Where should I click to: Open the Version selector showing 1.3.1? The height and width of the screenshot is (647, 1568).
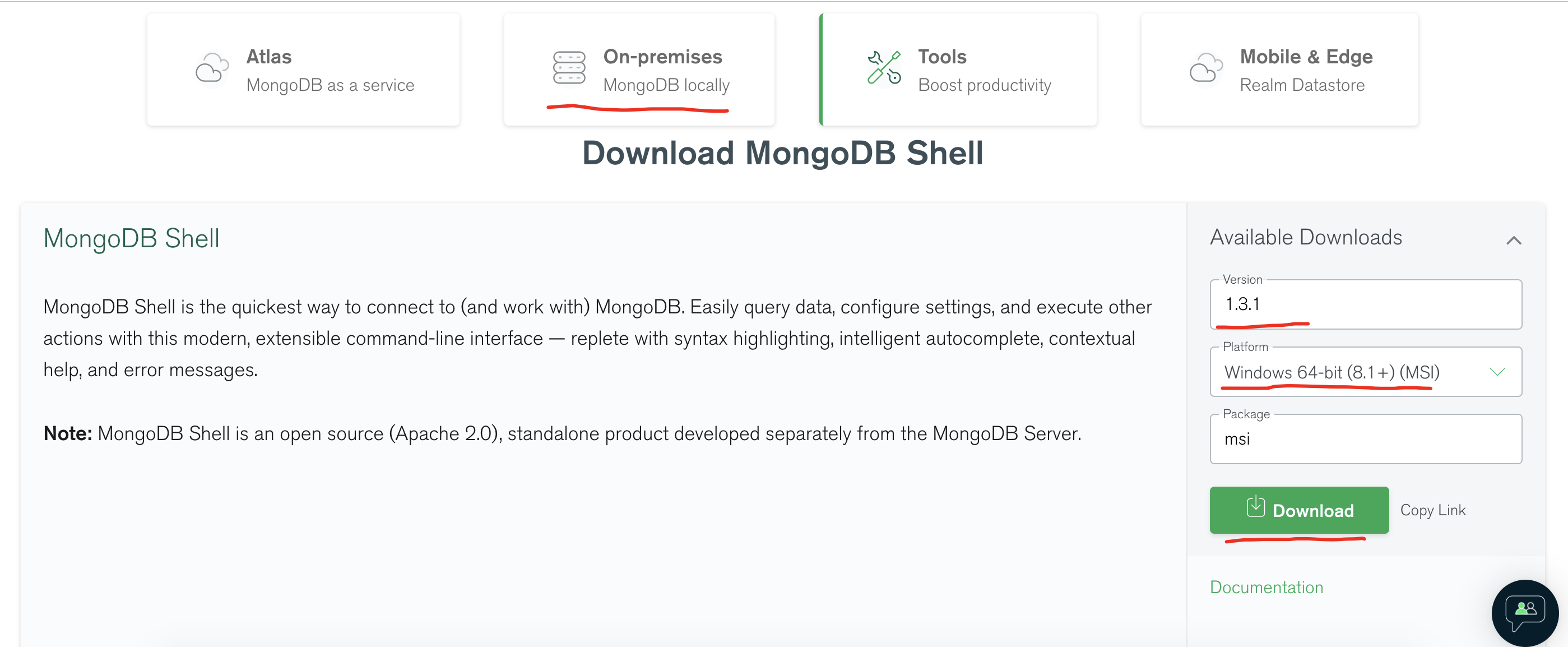pyautogui.click(x=1365, y=304)
